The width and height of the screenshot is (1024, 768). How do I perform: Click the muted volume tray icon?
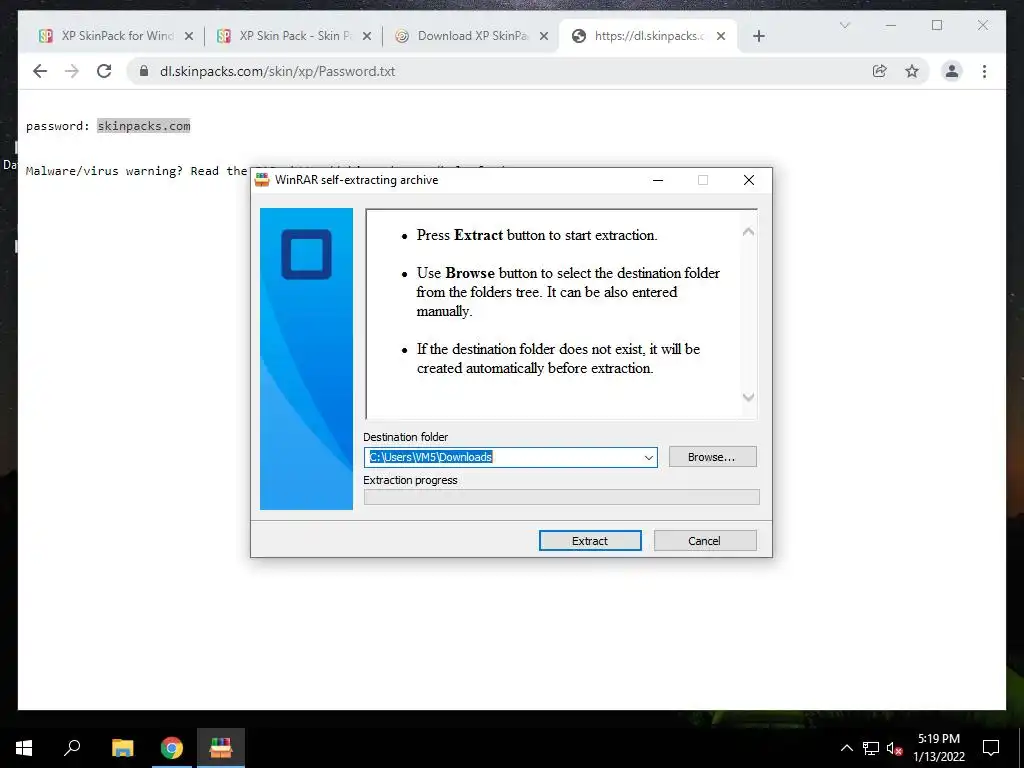point(895,748)
